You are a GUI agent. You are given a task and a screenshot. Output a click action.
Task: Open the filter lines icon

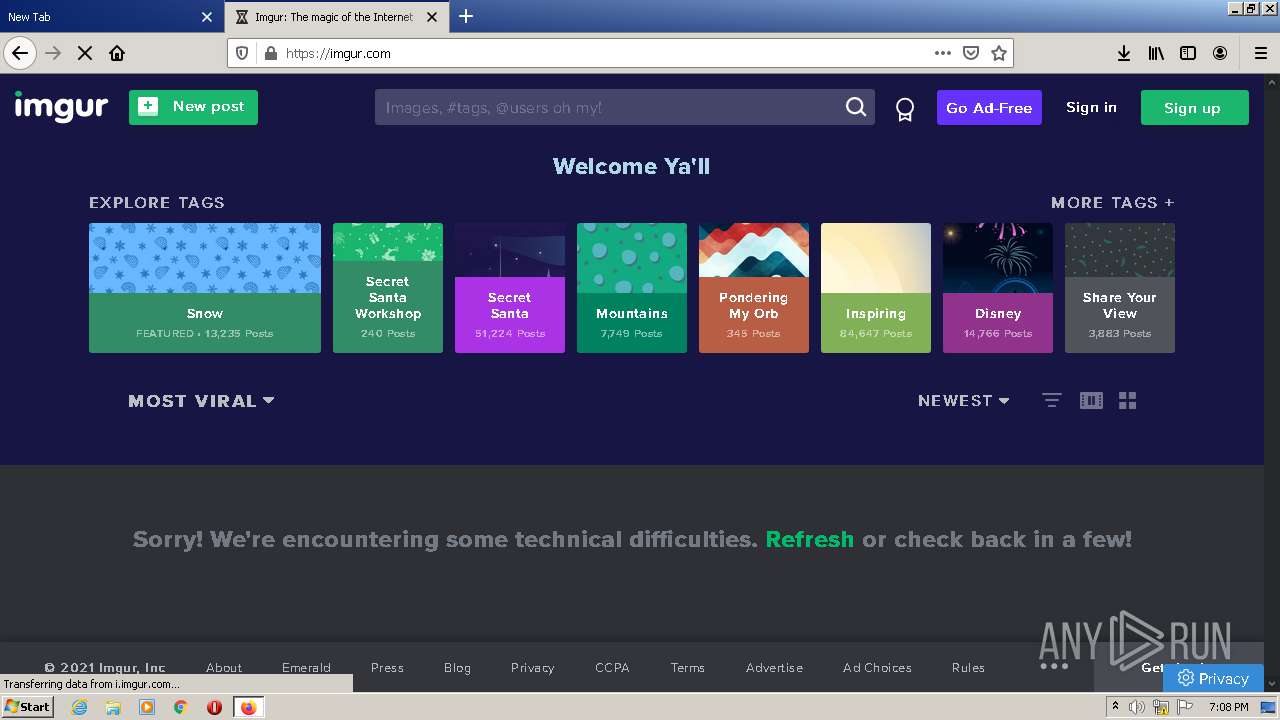[x=1051, y=400]
